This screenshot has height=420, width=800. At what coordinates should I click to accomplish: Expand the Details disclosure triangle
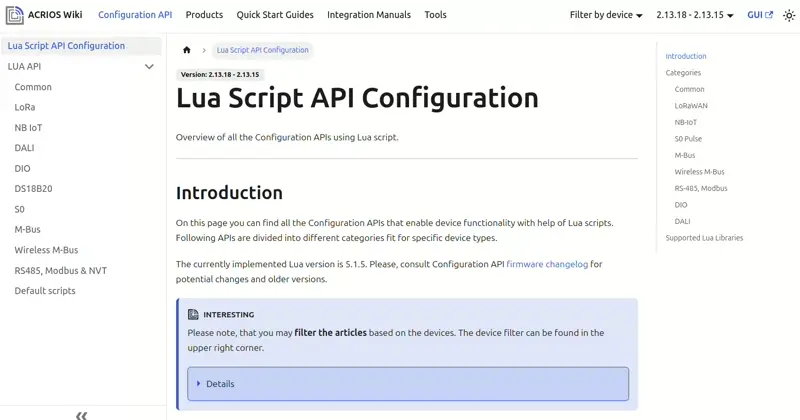coord(199,384)
